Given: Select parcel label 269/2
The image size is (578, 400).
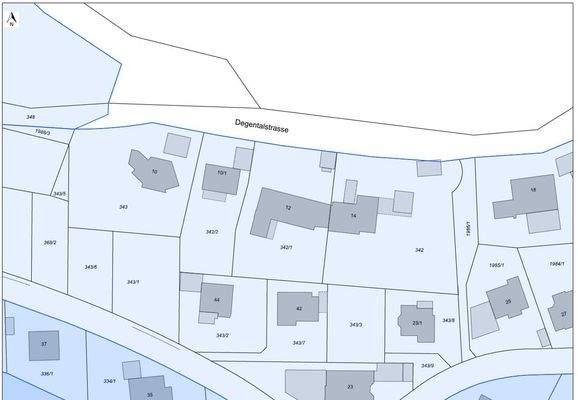Looking at the screenshot, I should (50, 243).
